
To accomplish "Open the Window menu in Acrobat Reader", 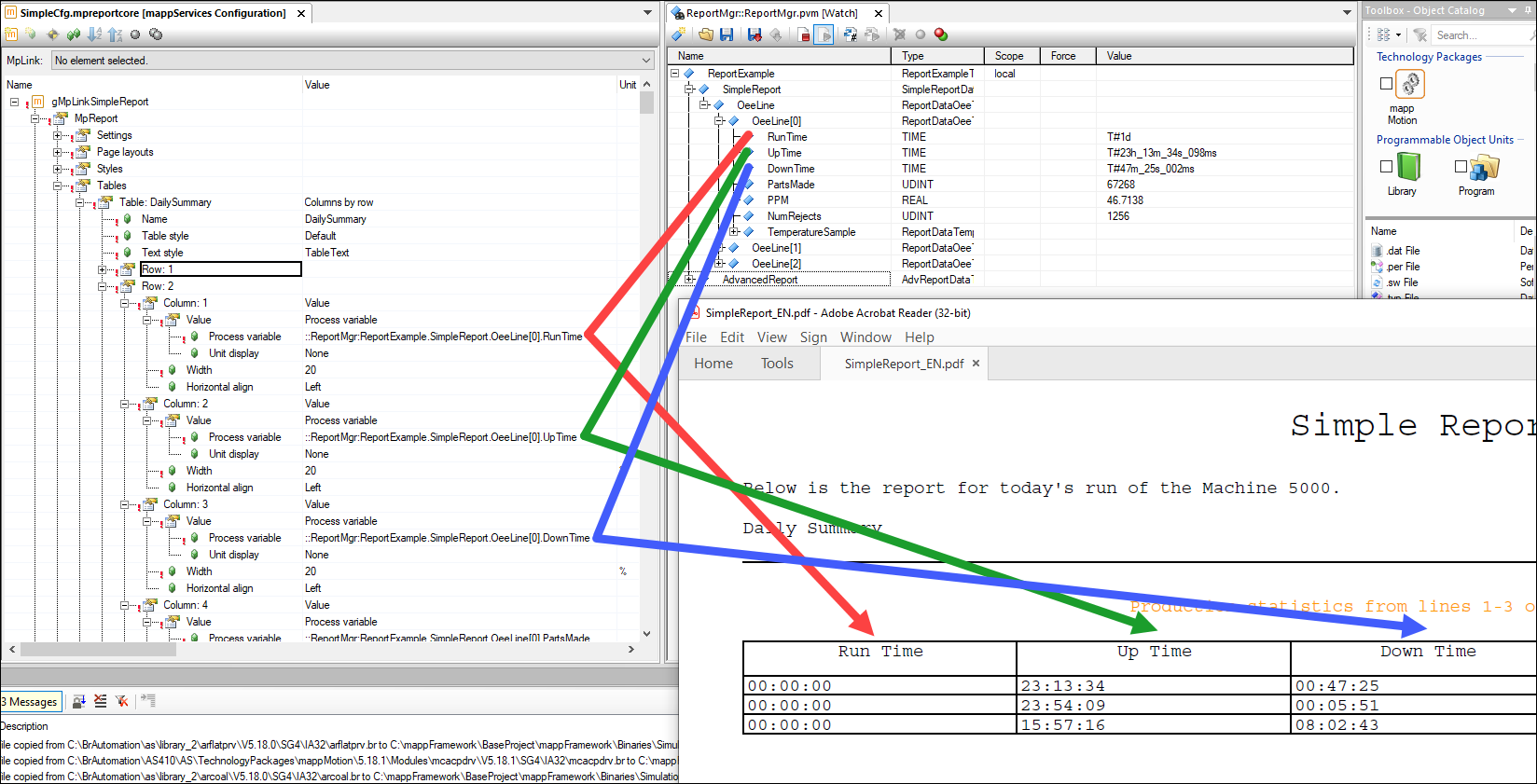I will pyautogui.click(x=865, y=337).
